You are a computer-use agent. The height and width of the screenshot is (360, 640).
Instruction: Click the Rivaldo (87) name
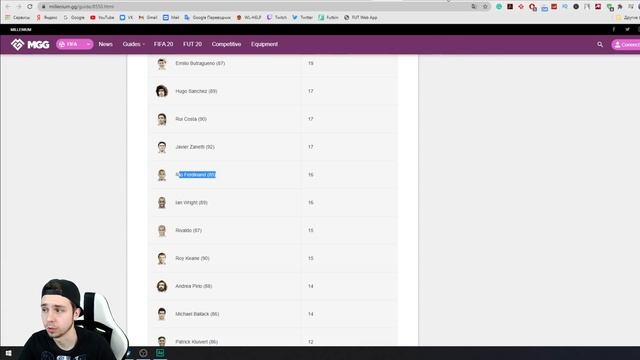[189, 230]
